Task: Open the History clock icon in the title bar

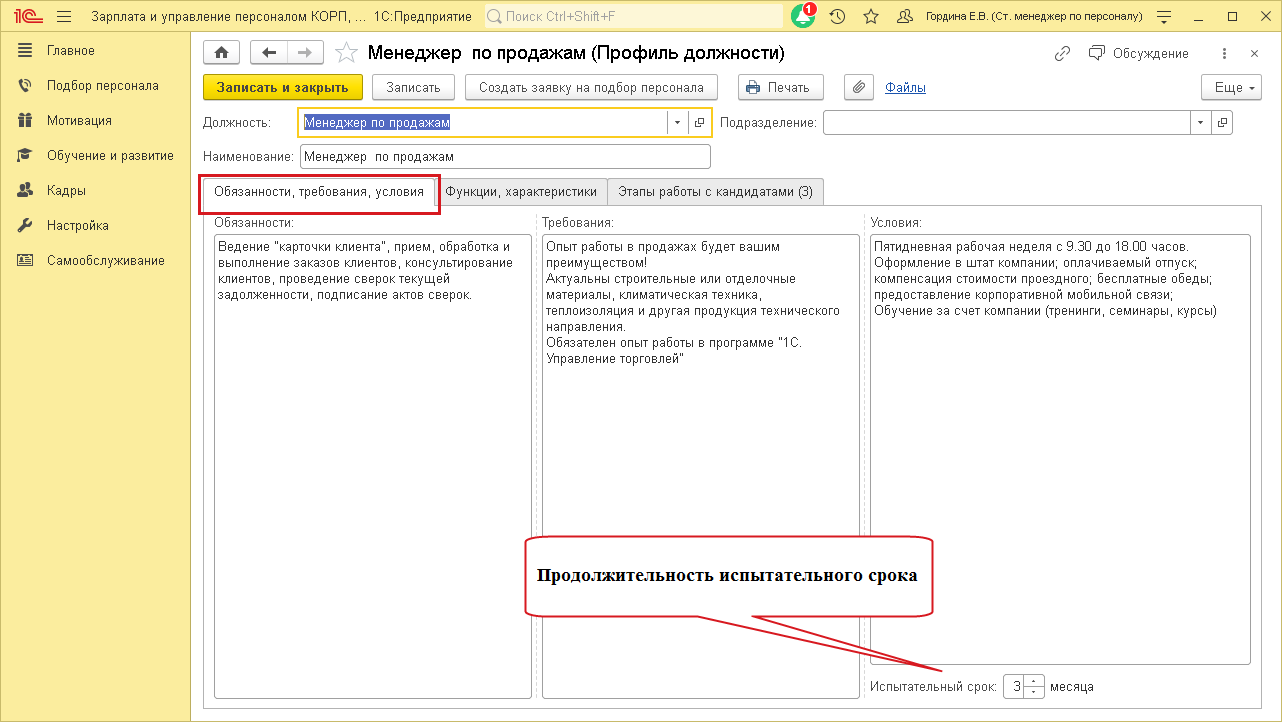Action: [838, 16]
